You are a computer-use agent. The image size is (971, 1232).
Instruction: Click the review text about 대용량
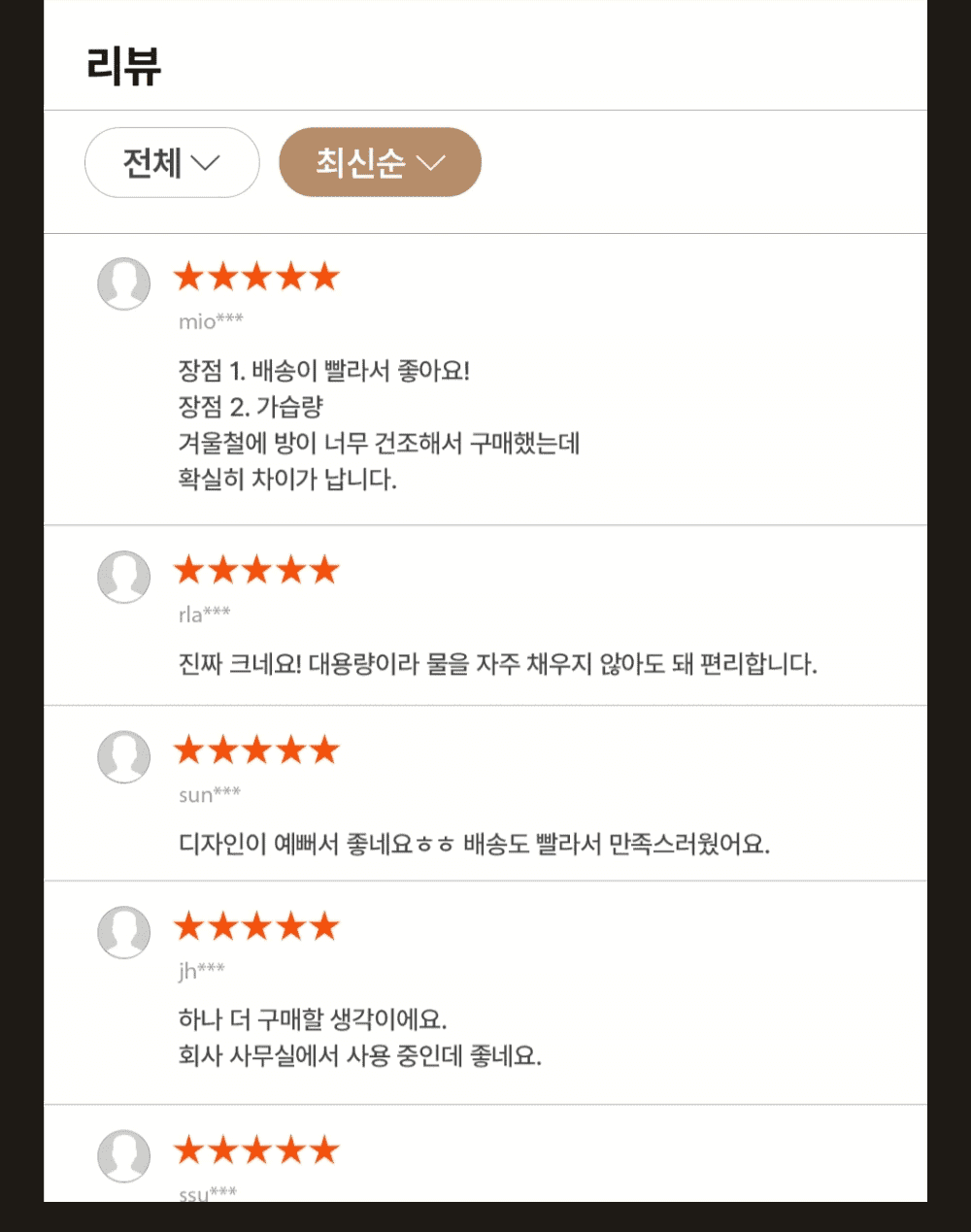(497, 664)
